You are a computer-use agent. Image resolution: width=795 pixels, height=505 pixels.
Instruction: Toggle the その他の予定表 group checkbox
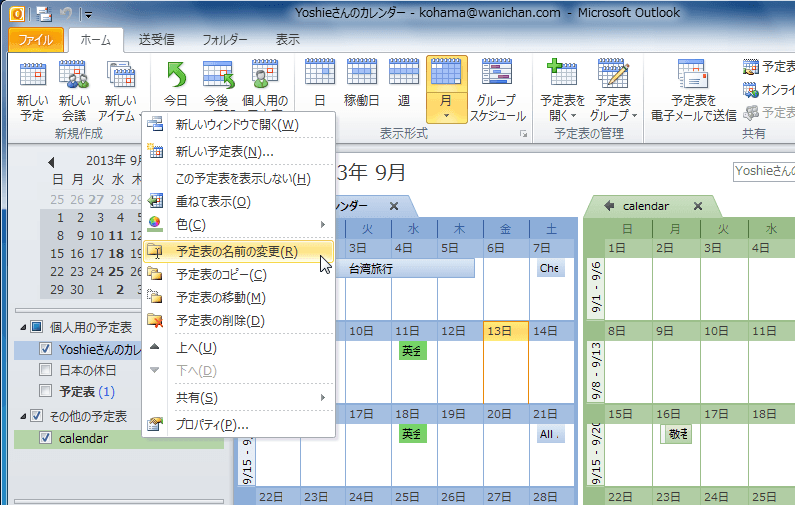[x=37, y=416]
